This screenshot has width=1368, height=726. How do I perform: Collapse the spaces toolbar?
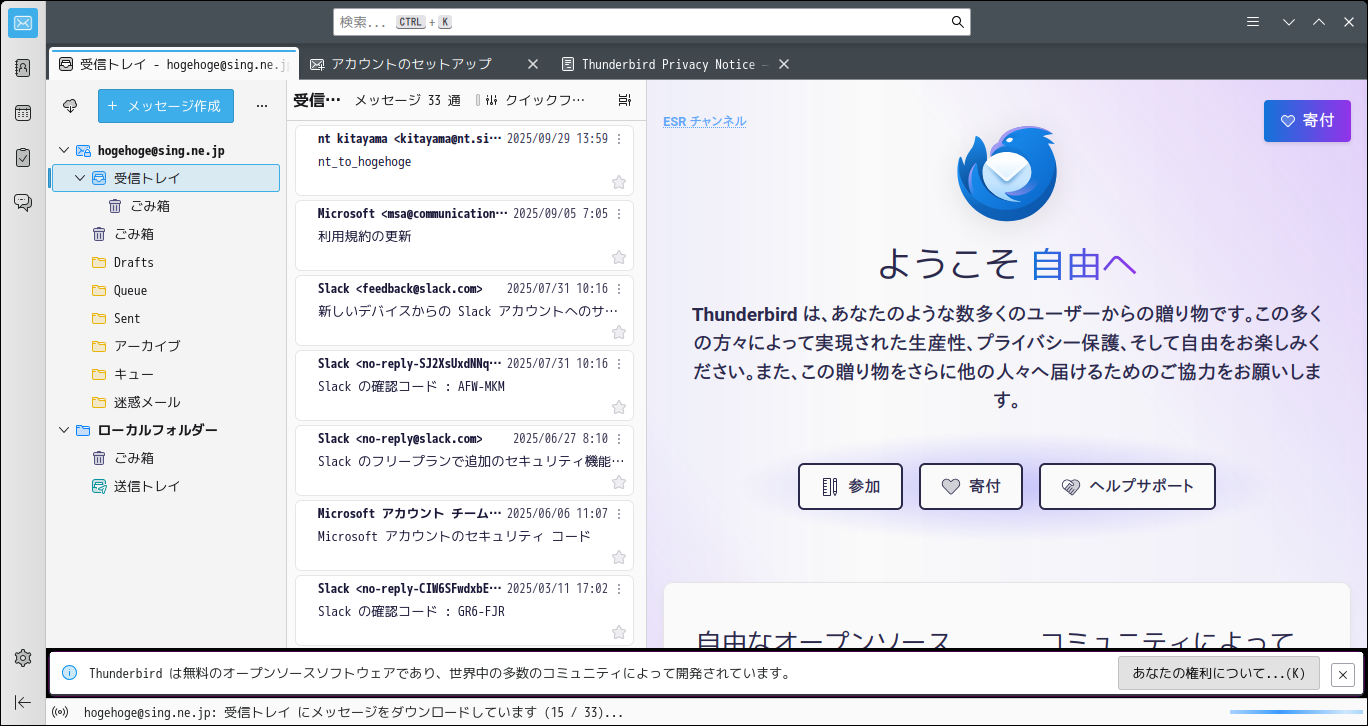pyautogui.click(x=23, y=701)
